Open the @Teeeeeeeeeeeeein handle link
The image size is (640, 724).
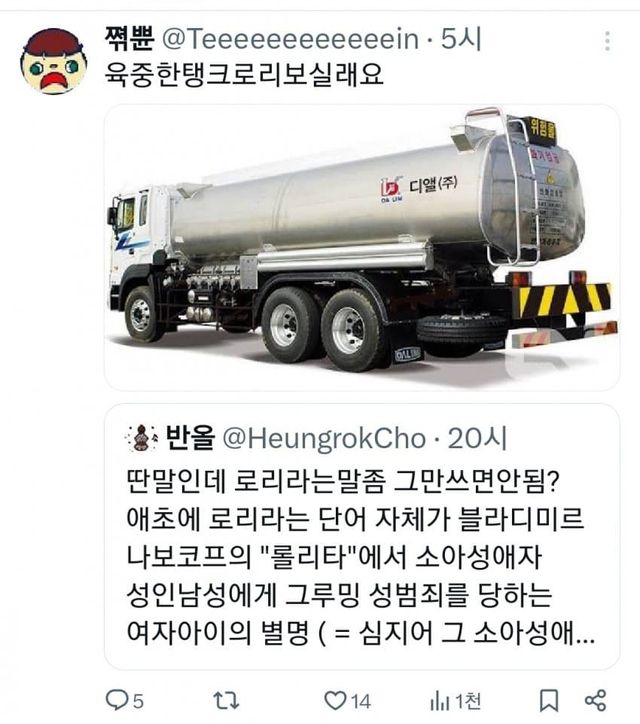click(290, 39)
